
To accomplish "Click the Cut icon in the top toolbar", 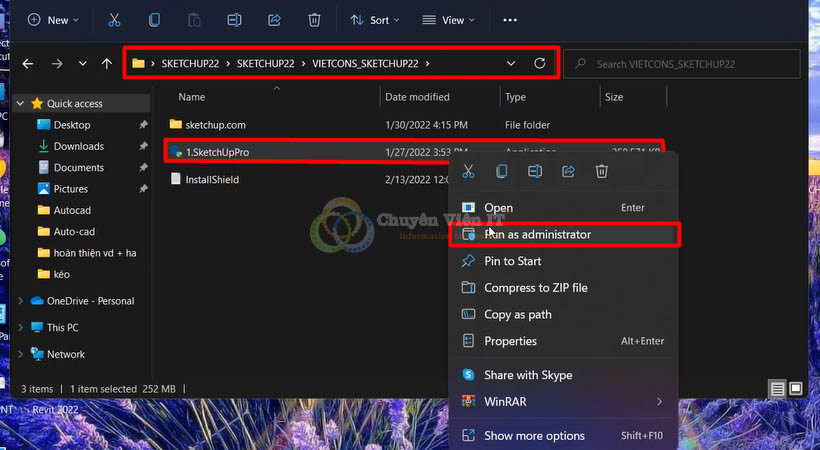I will 114,20.
